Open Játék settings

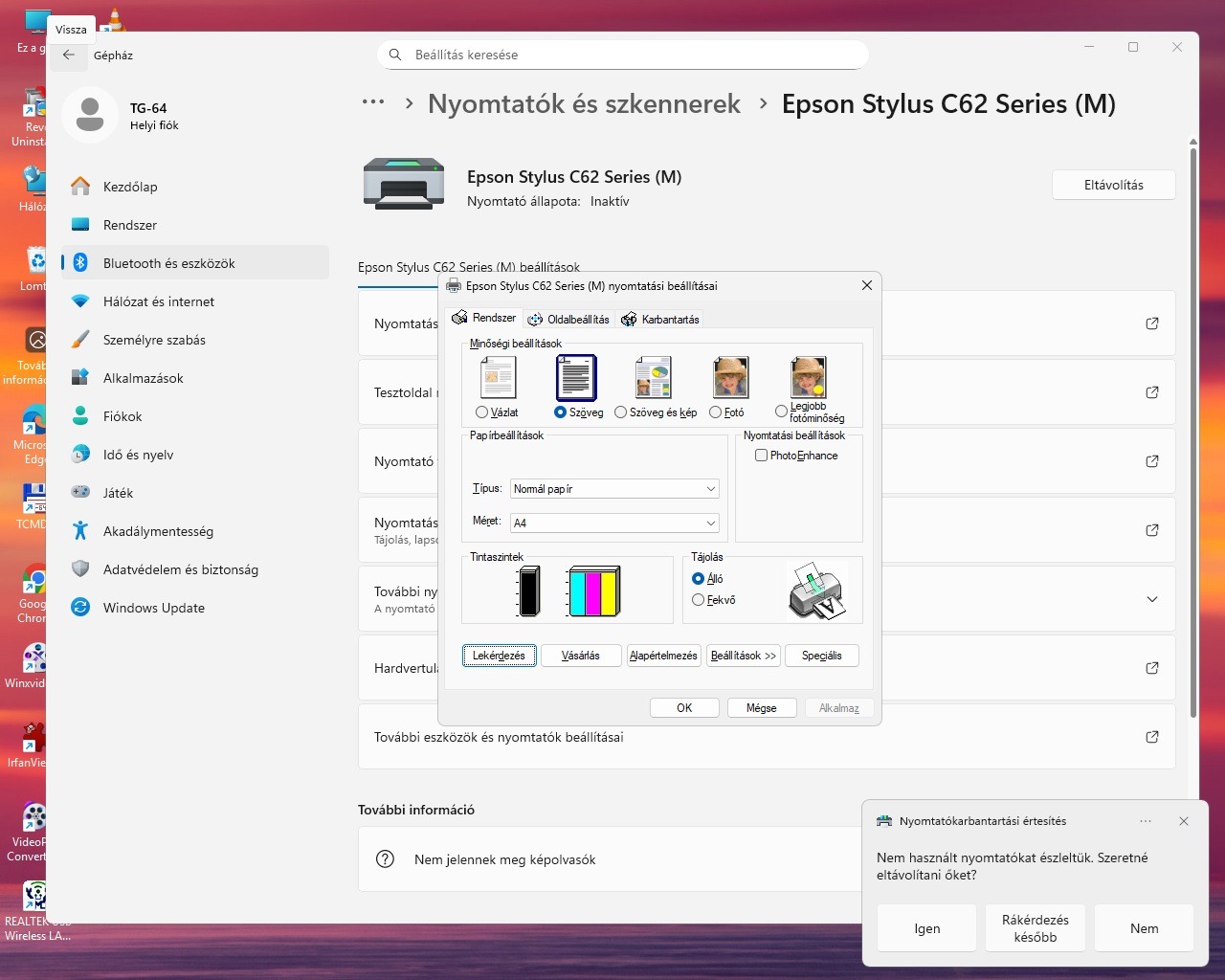point(195,493)
